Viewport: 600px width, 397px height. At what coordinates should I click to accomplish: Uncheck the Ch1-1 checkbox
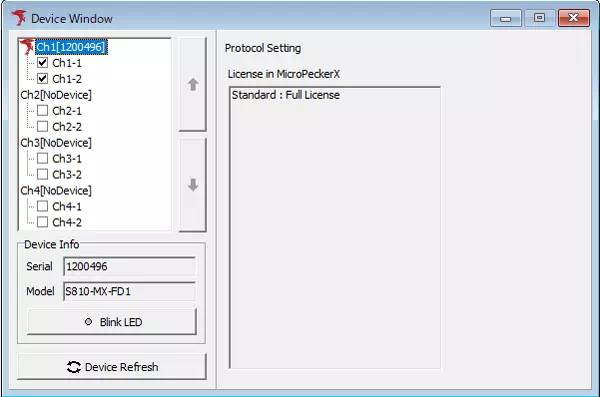[42, 63]
